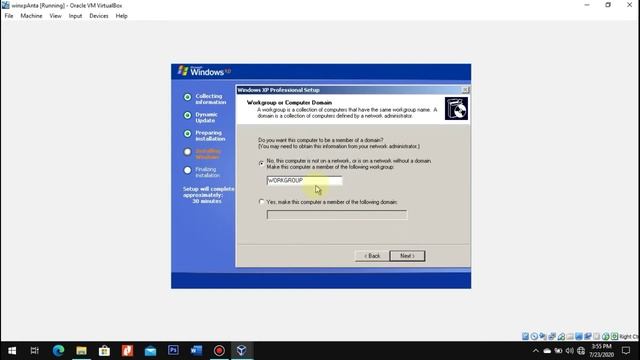The image size is (640, 360).
Task: Click in the WORKGROUP name field
Action: tap(304, 180)
